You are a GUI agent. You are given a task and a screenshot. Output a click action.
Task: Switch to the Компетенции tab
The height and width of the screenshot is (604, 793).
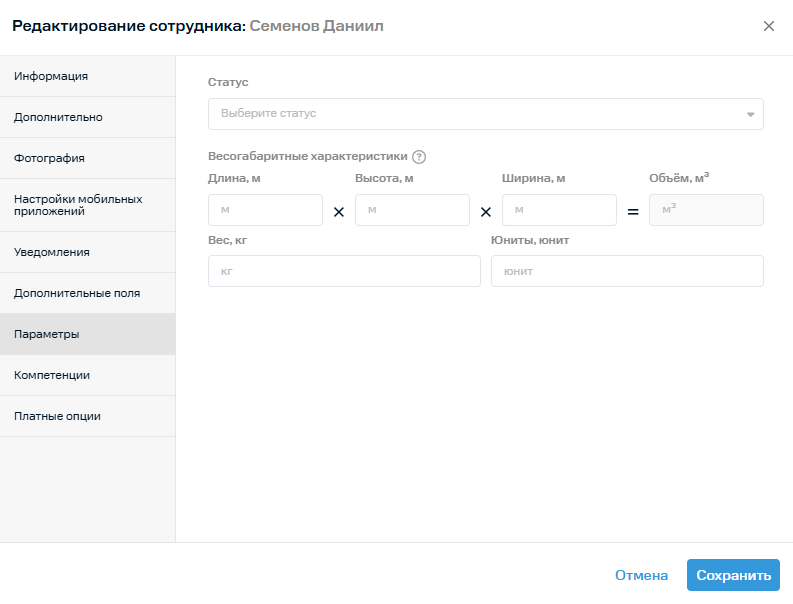(87, 375)
